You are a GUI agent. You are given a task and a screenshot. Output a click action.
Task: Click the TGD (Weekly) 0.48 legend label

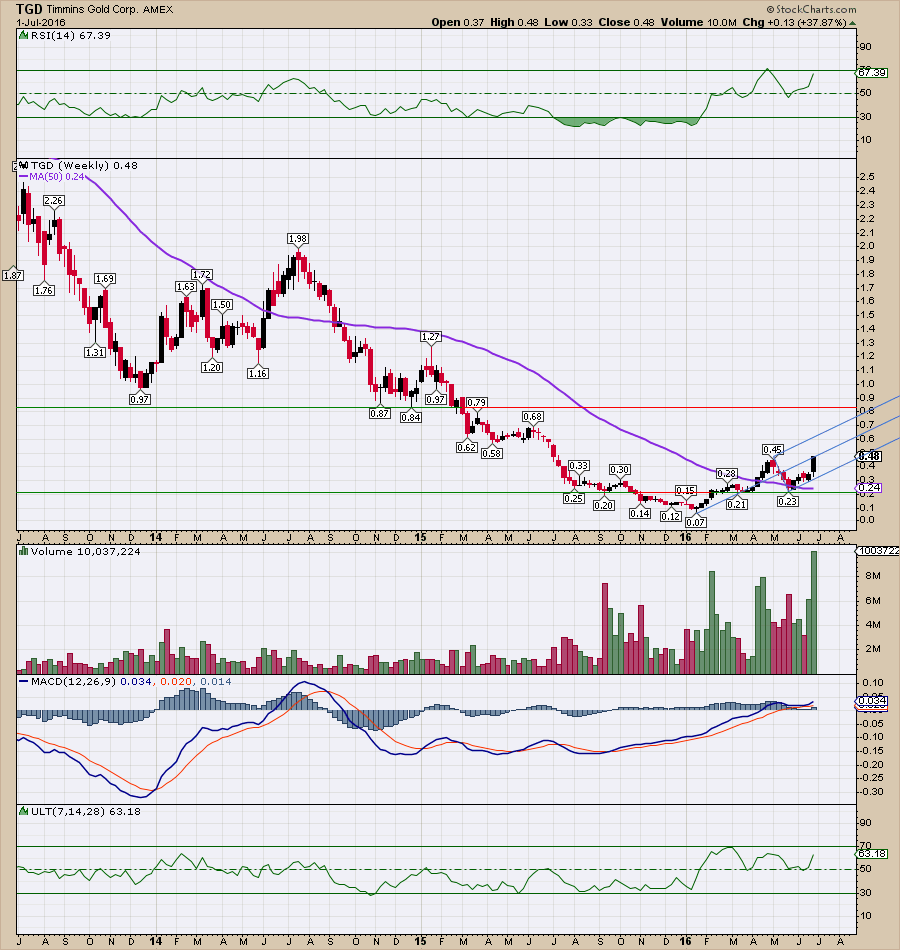click(84, 165)
